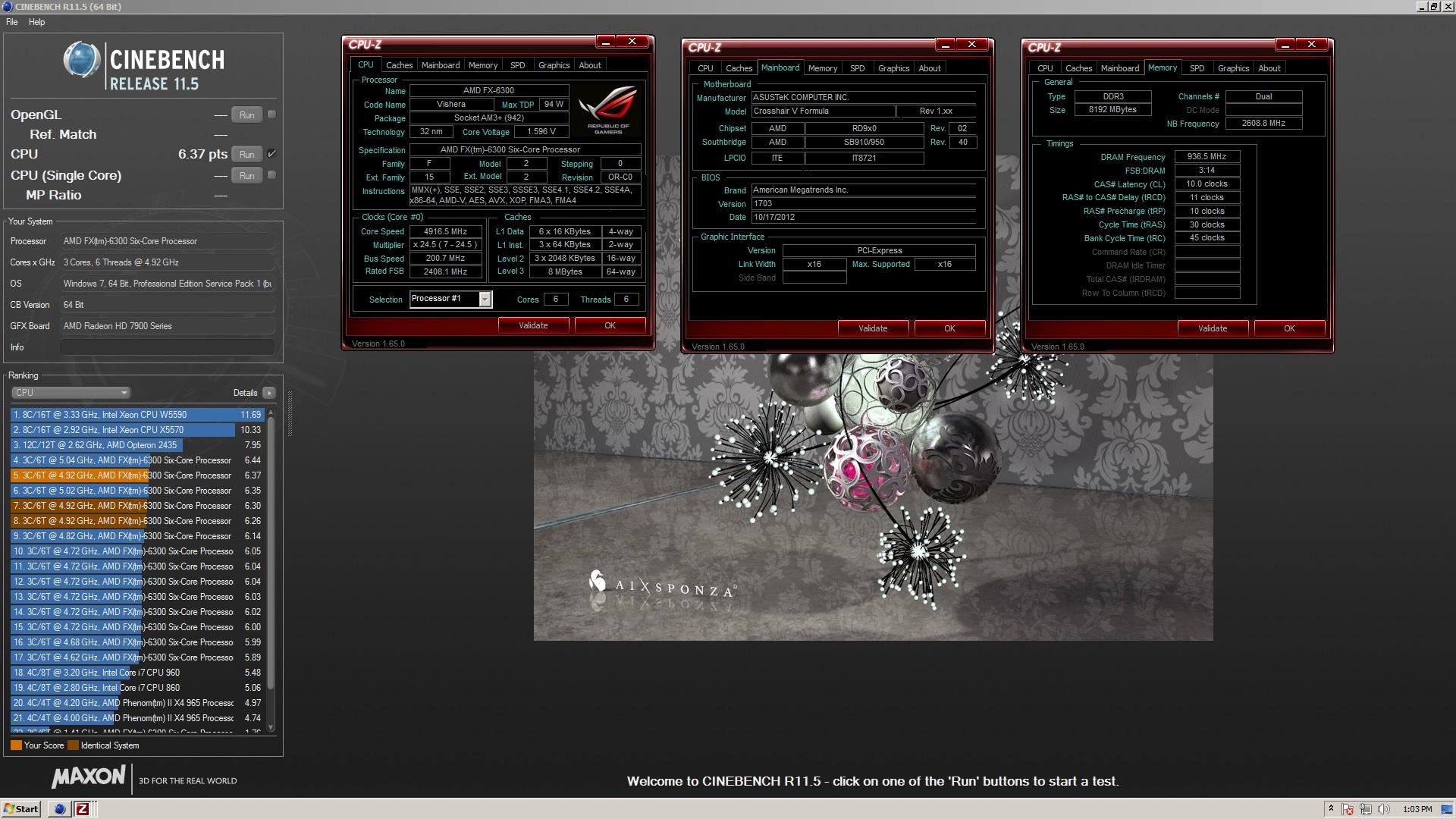The height and width of the screenshot is (819, 1456).
Task: Select CPU tab in CPU-Z Mainboard window
Action: click(705, 68)
